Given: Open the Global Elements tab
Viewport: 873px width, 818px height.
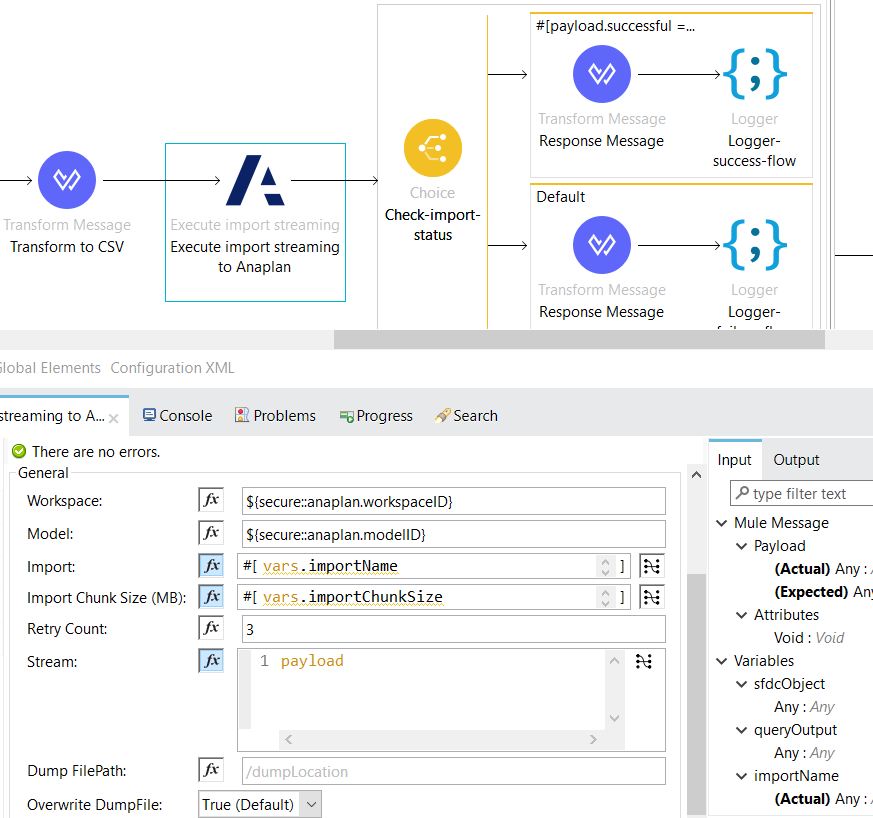Looking at the screenshot, I should 50,368.
